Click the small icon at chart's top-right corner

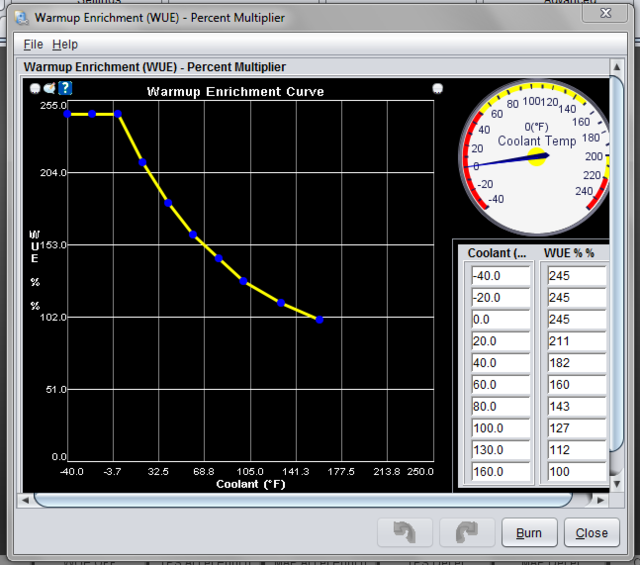pyautogui.click(x=437, y=88)
